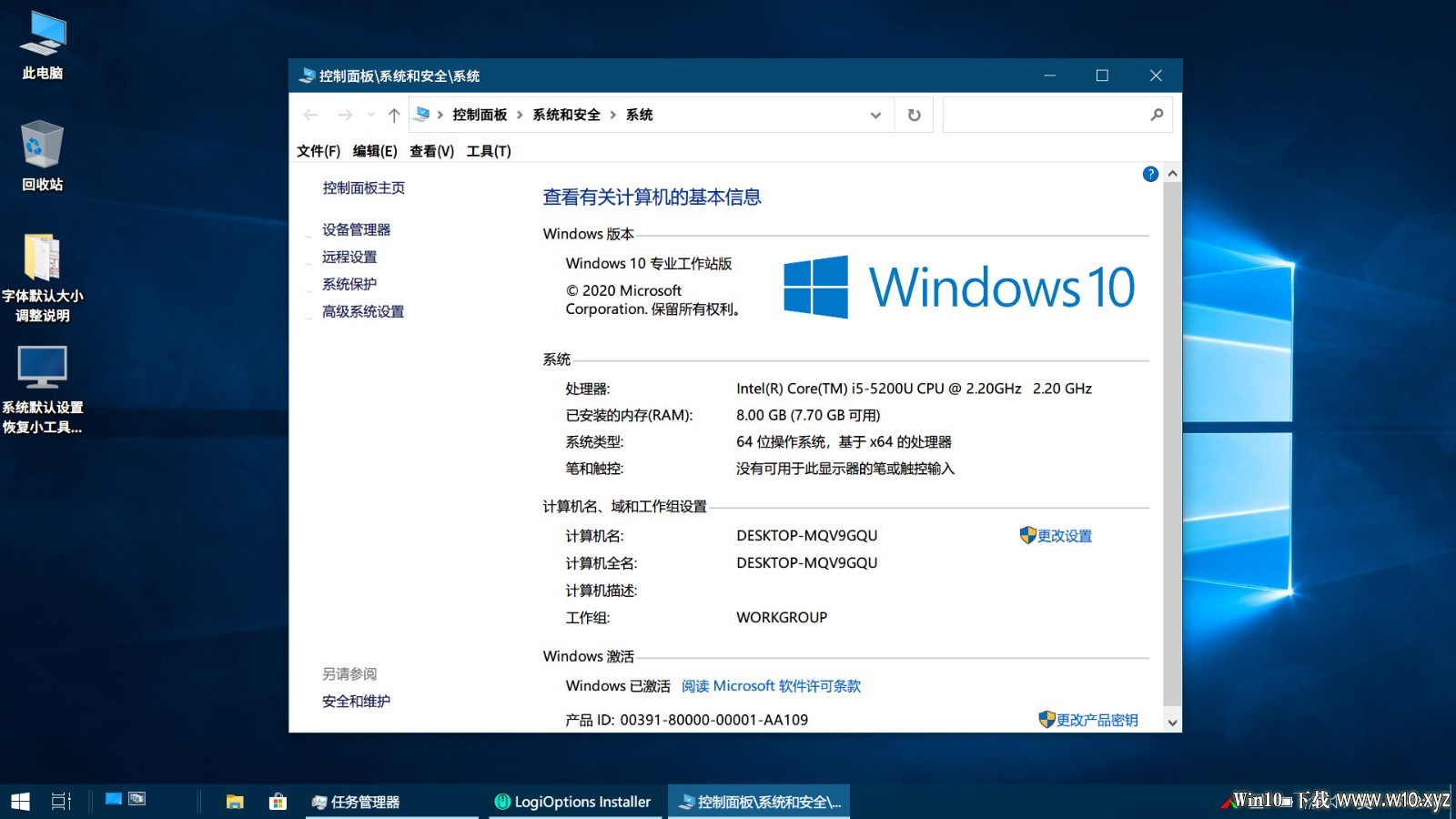Open Task View from the taskbar
The width and height of the screenshot is (1456, 819).
[61, 802]
